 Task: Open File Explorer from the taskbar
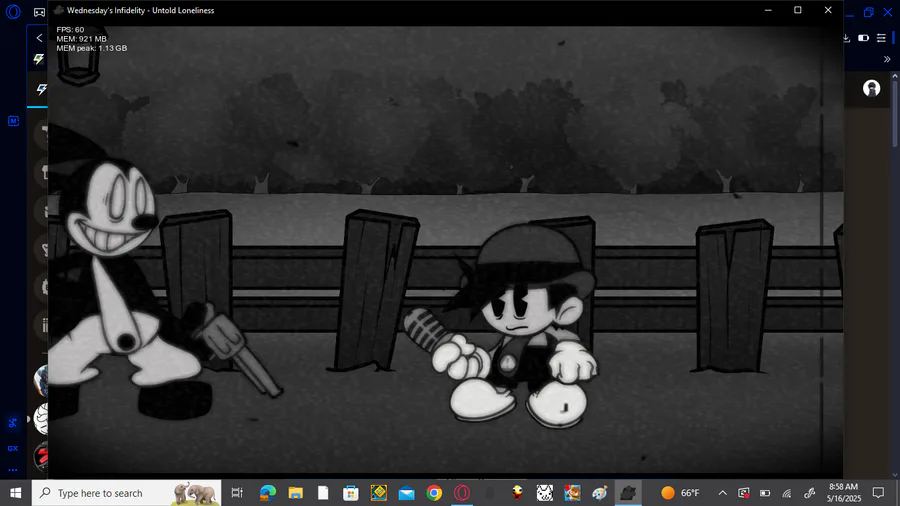pyautogui.click(x=295, y=493)
